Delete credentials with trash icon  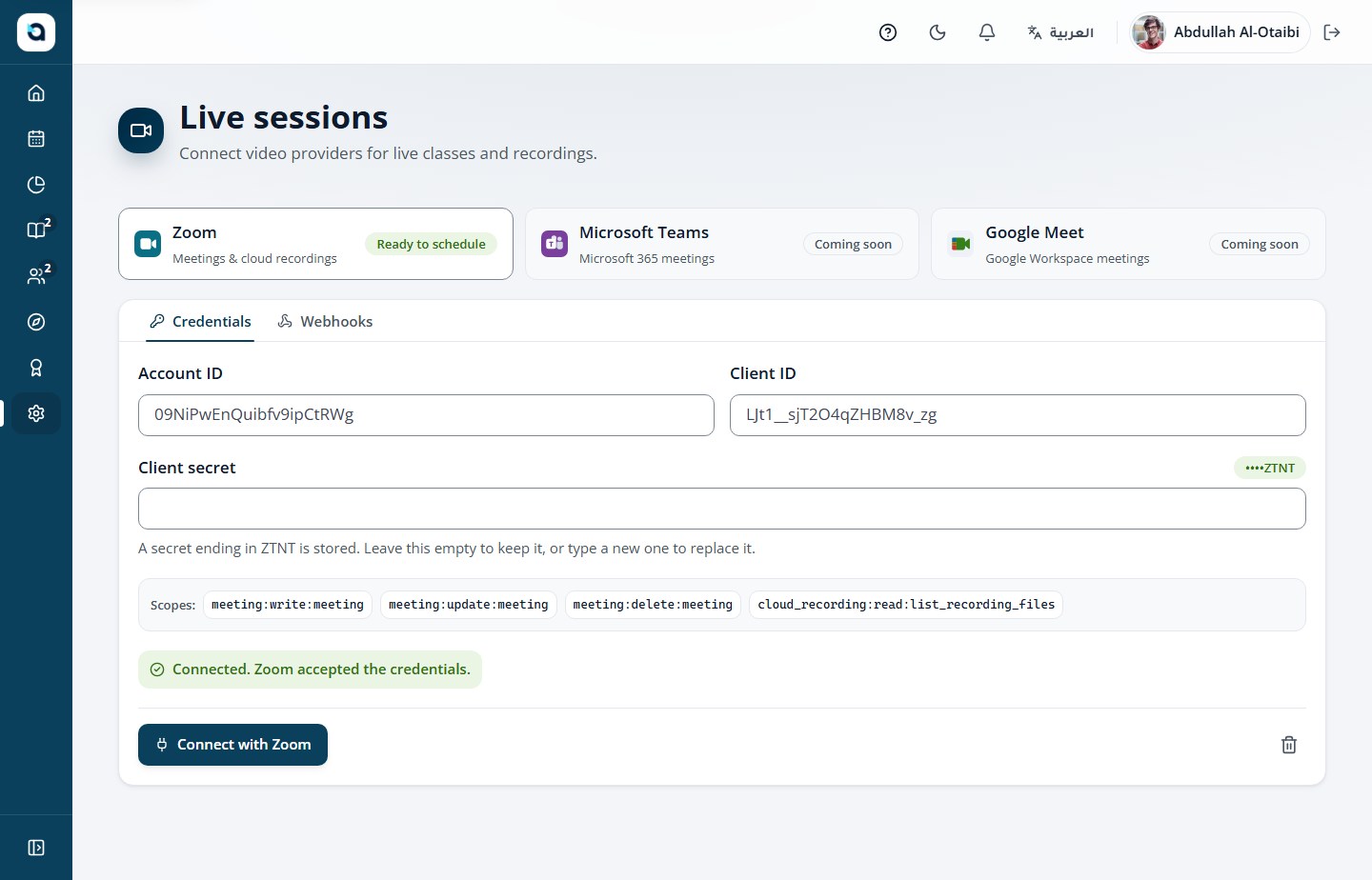click(x=1289, y=745)
